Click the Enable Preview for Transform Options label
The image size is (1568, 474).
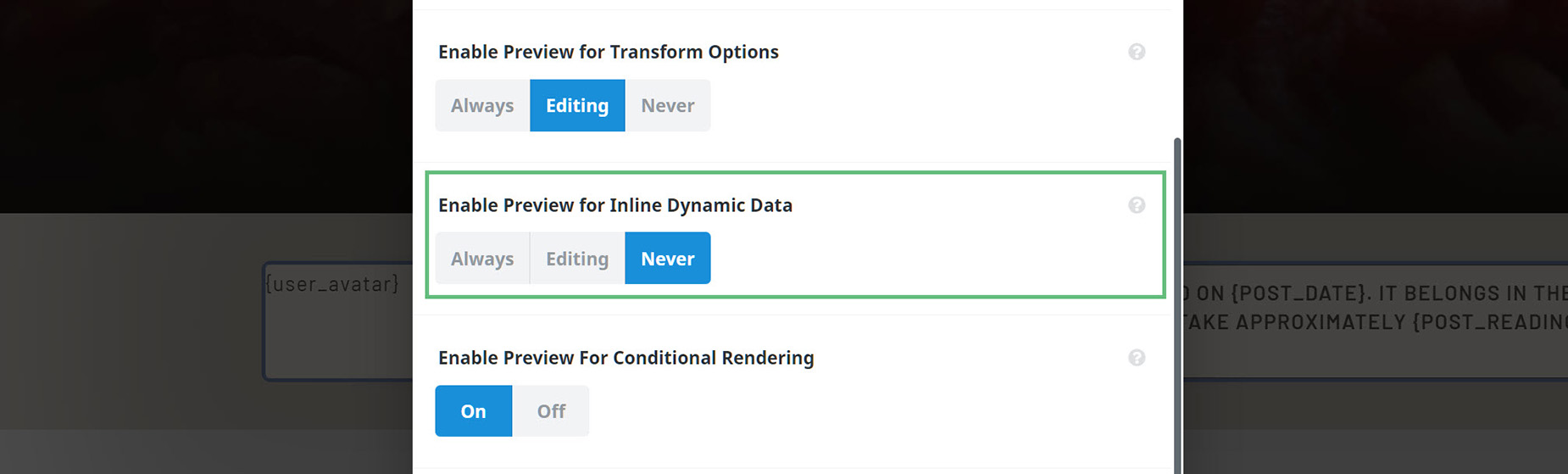pyautogui.click(x=608, y=52)
